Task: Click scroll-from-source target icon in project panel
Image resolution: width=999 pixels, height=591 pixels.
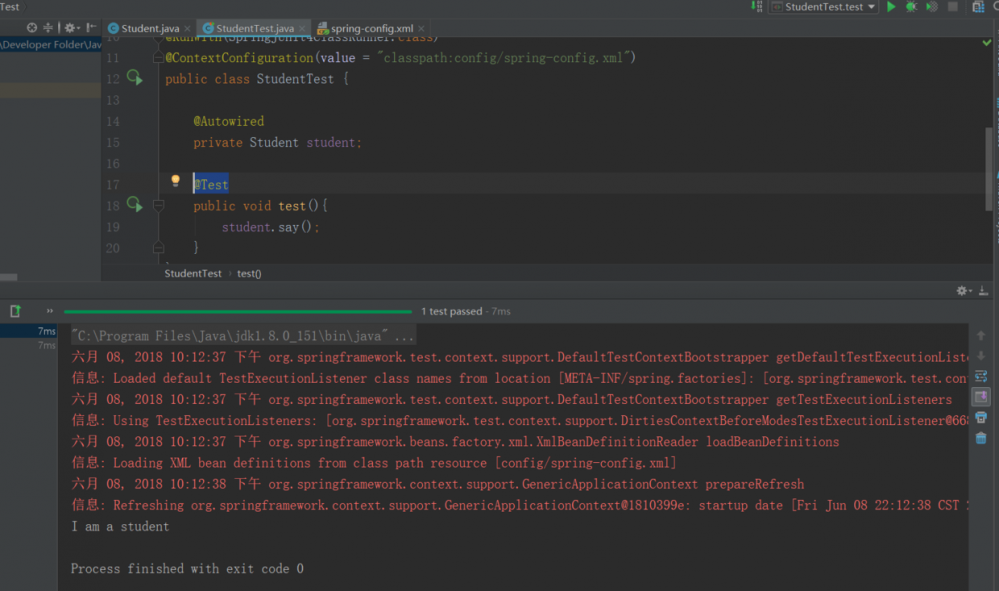Action: point(32,28)
